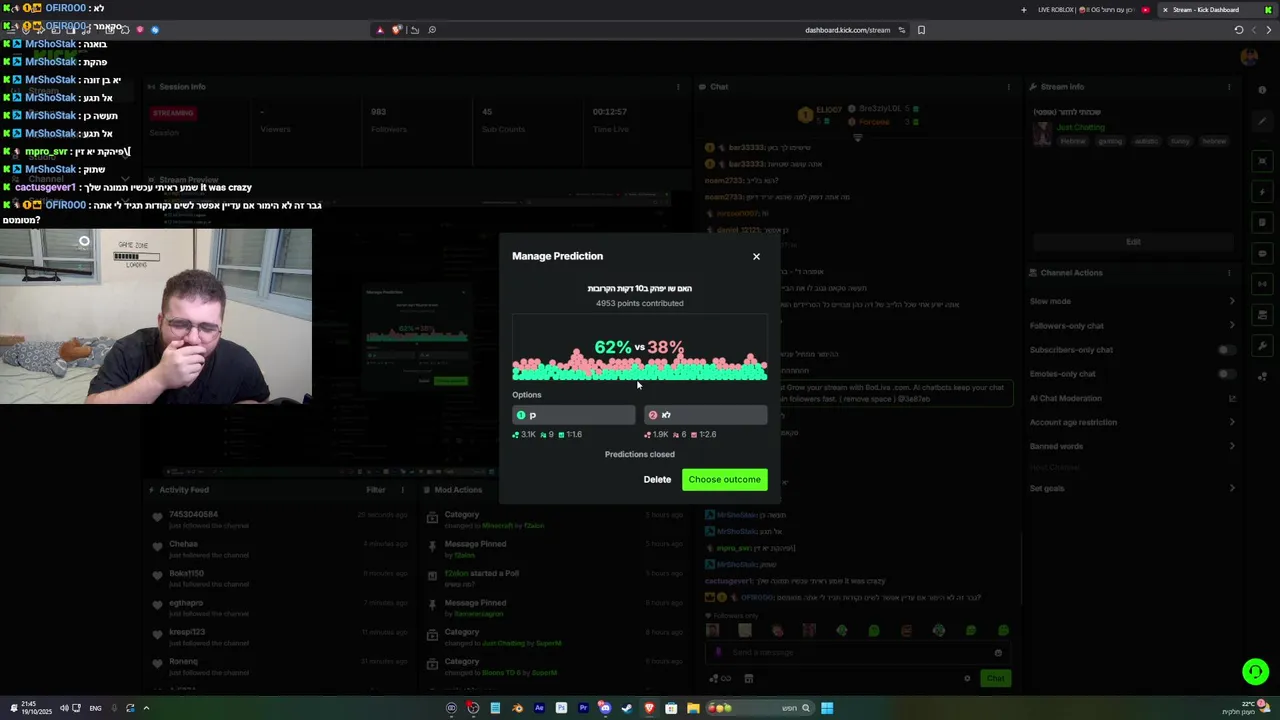
Task: Click the broadcast signal icon in right sidebar
Action: (x=1263, y=285)
